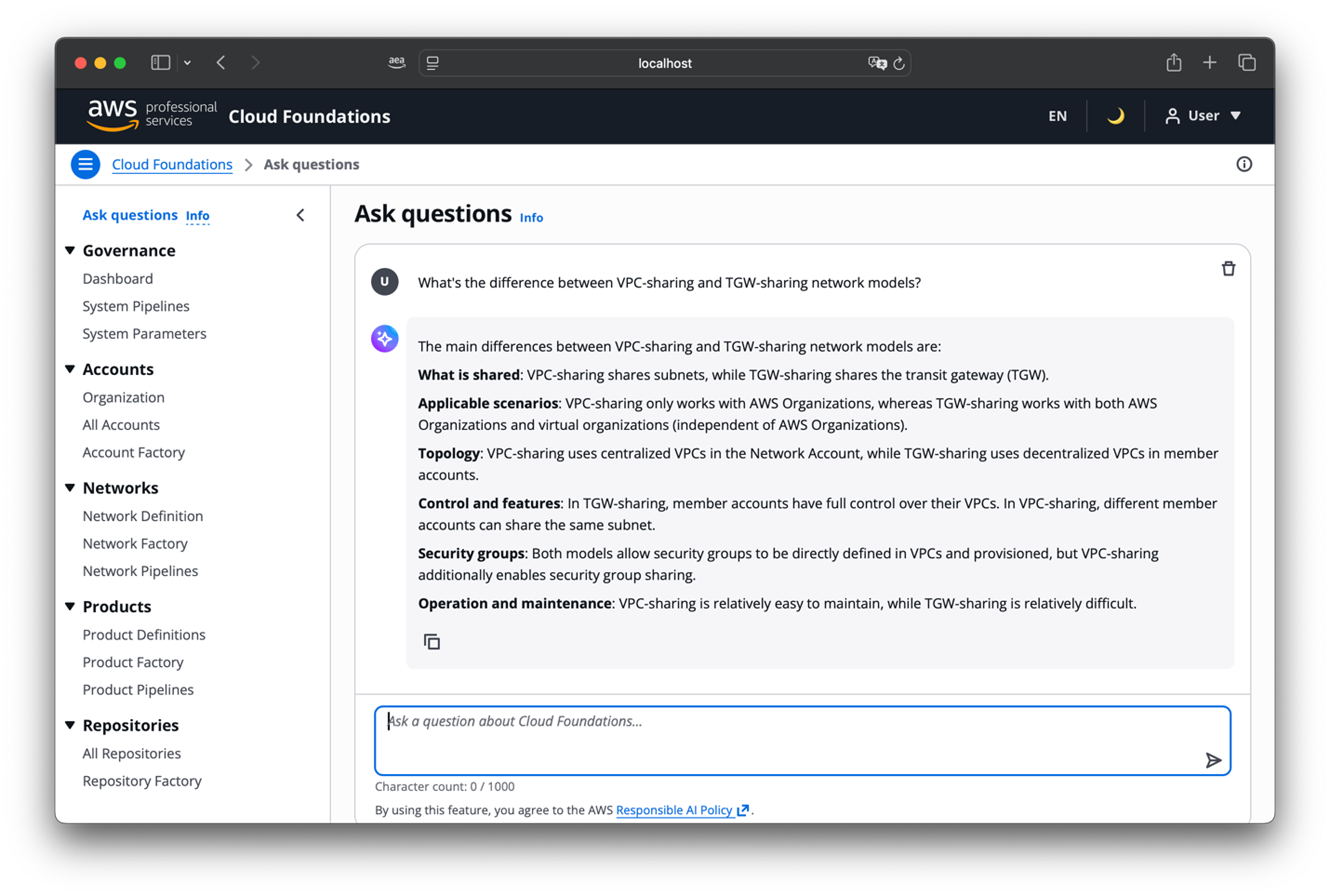Toggle the browser sidebar panel
This screenshot has width=1330, height=896.
point(160,62)
